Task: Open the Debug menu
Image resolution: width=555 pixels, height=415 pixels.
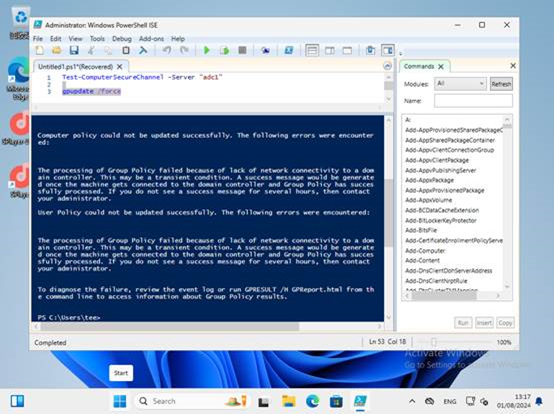Action: [x=122, y=39]
